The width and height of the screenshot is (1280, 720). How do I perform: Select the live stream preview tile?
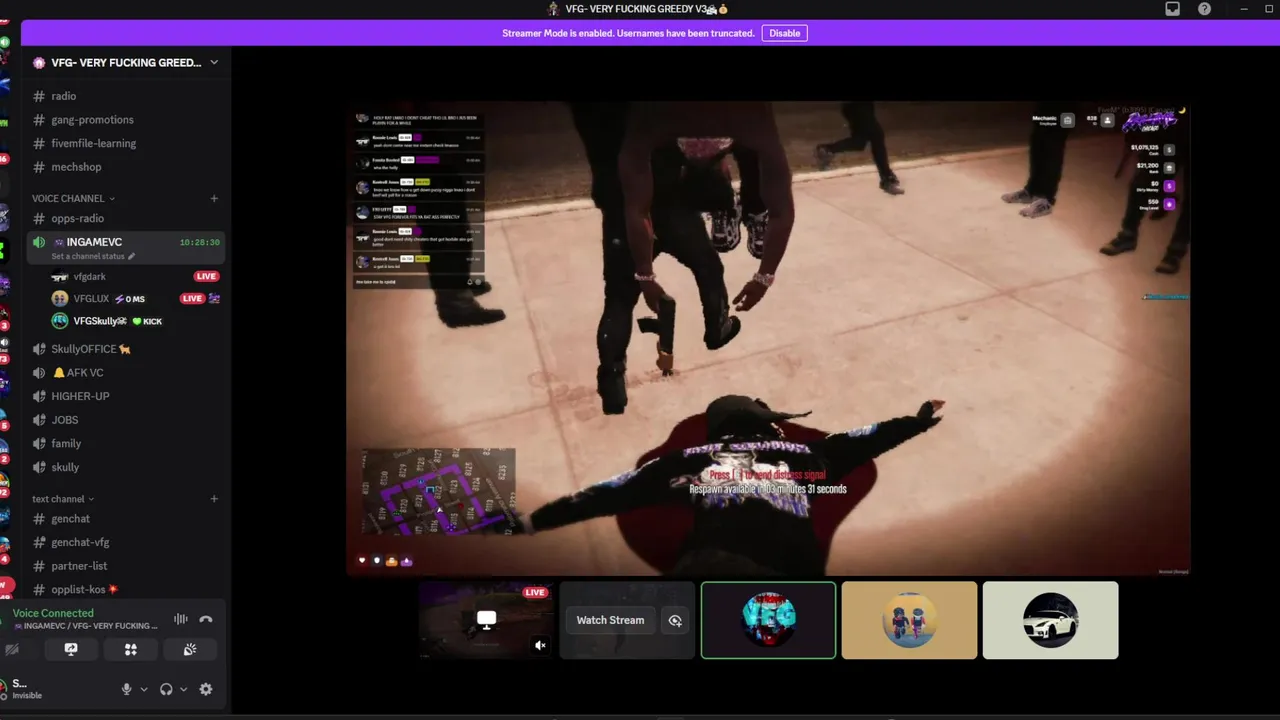[486, 620]
